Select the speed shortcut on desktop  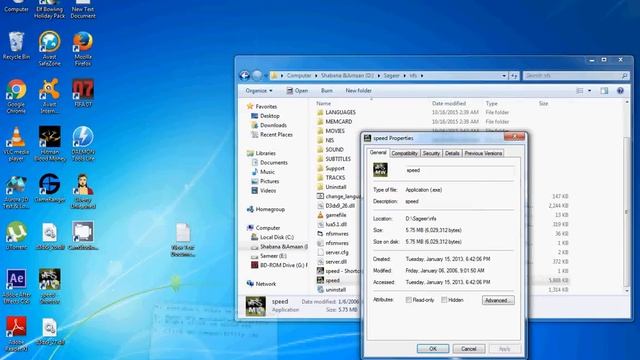click(50, 287)
